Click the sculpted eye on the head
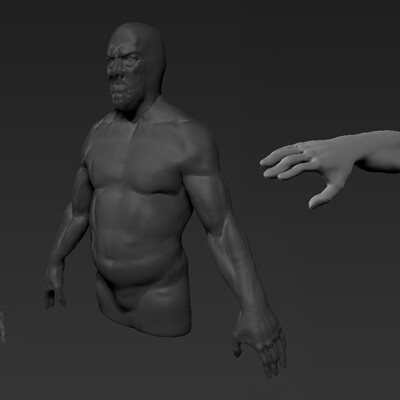The image size is (400, 400). click(131, 62)
